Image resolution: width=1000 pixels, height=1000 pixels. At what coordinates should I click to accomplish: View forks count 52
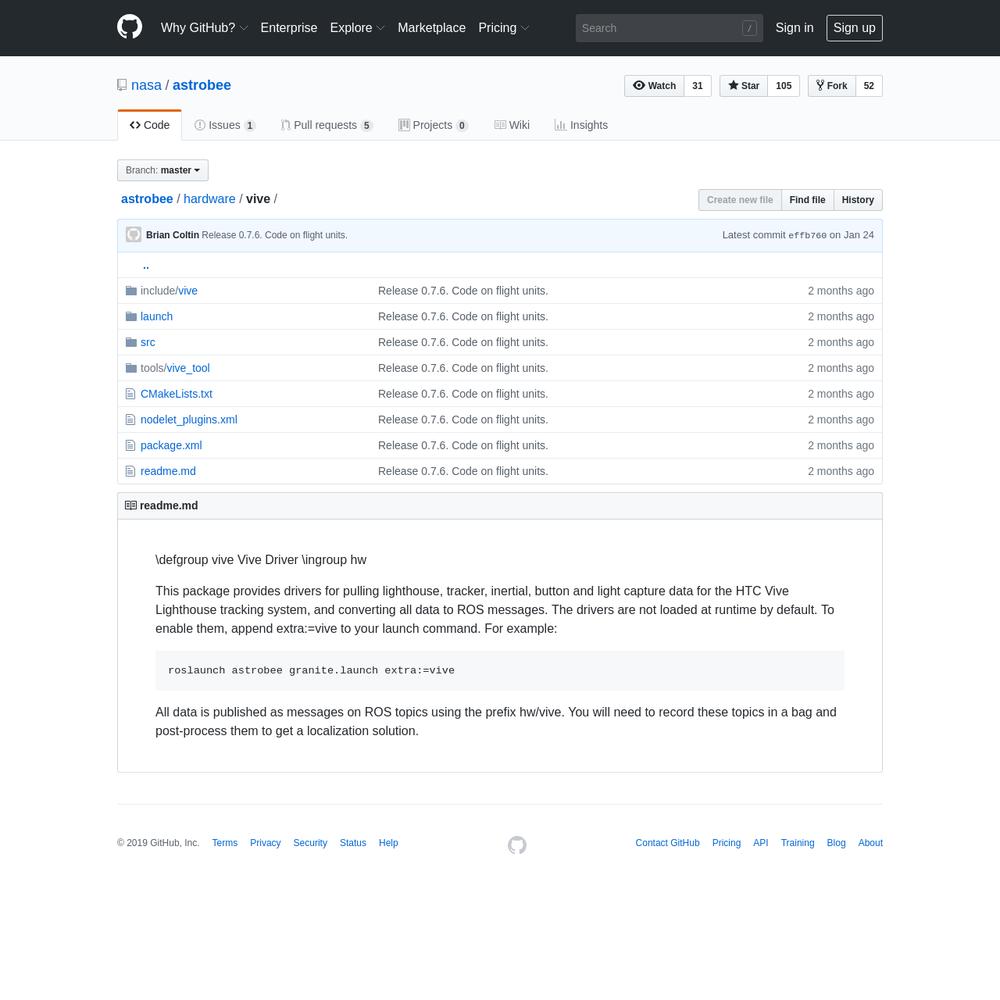pyautogui.click(x=869, y=85)
